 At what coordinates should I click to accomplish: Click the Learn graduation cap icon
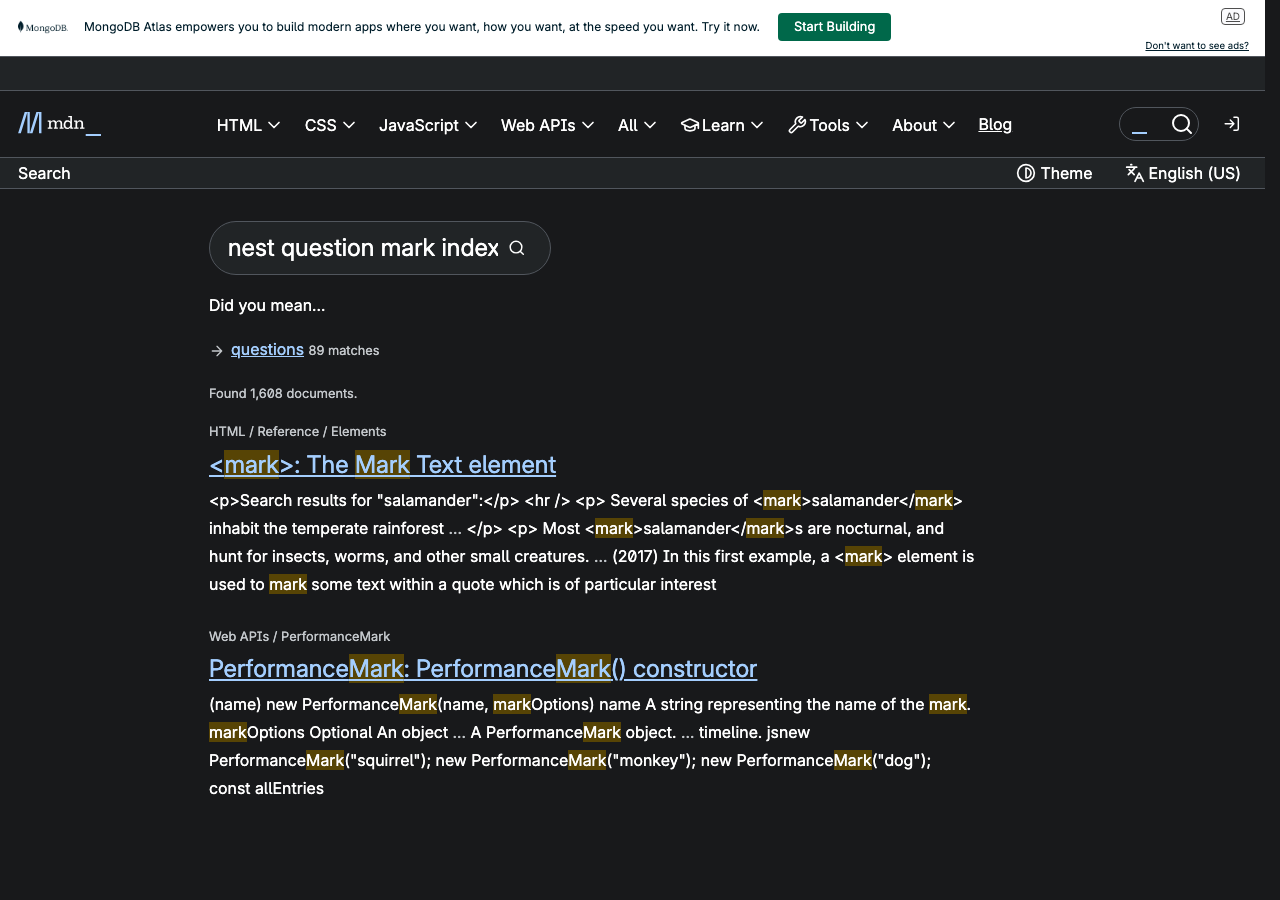(690, 124)
